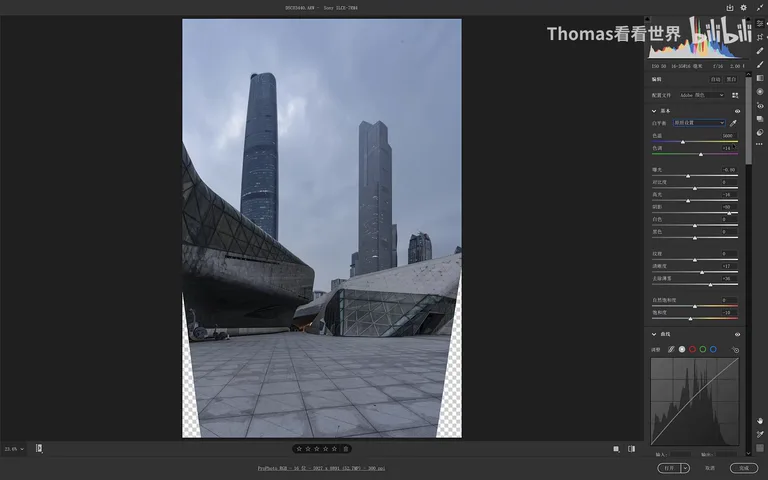
Task: Click the tone curve graph
Action: pyautogui.click(x=695, y=401)
